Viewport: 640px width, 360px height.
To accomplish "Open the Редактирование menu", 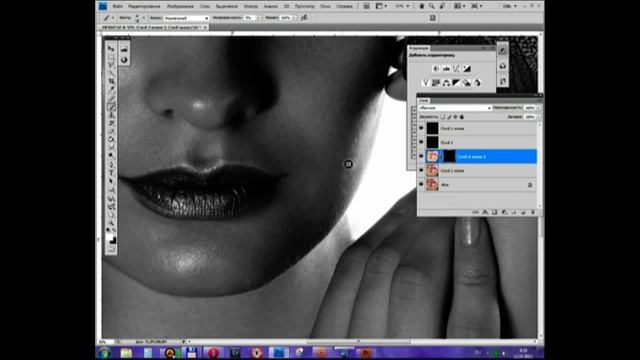I will (x=144, y=7).
